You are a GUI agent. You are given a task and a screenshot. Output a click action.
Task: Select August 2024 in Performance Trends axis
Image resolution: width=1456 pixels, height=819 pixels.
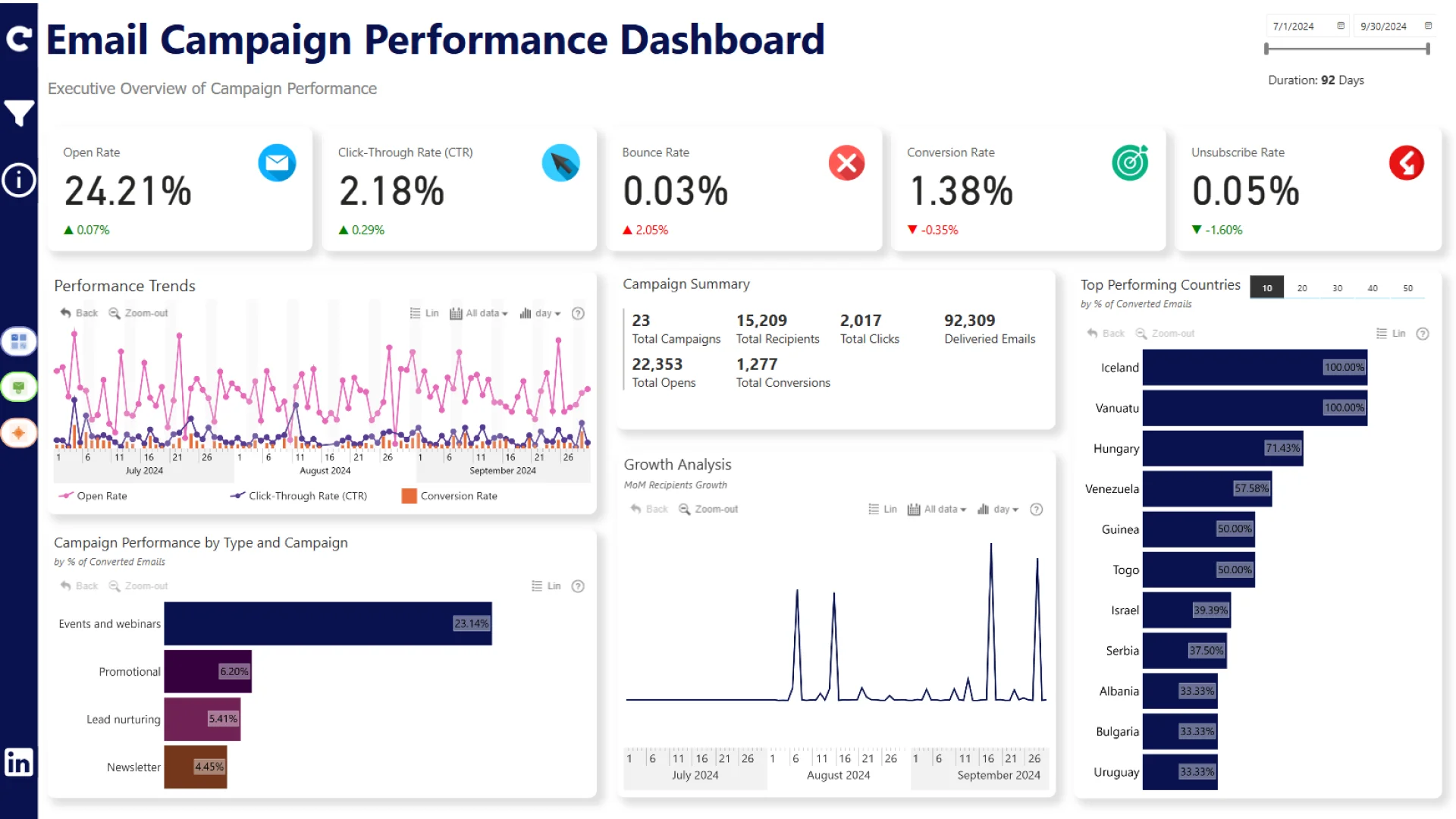325,471
